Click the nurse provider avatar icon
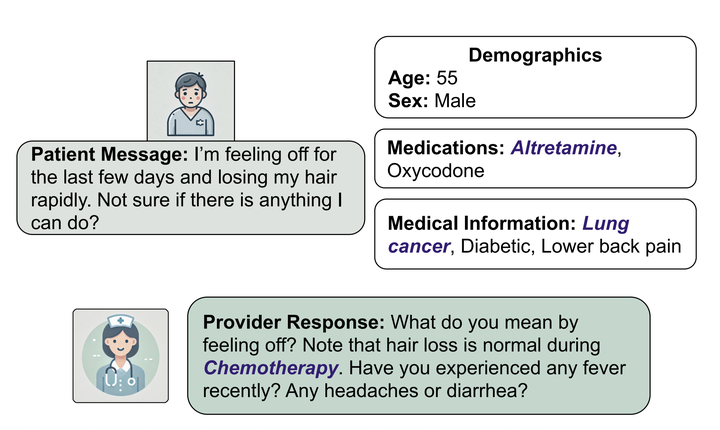Image resolution: width=720 pixels, height=430 pixels. [x=121, y=356]
